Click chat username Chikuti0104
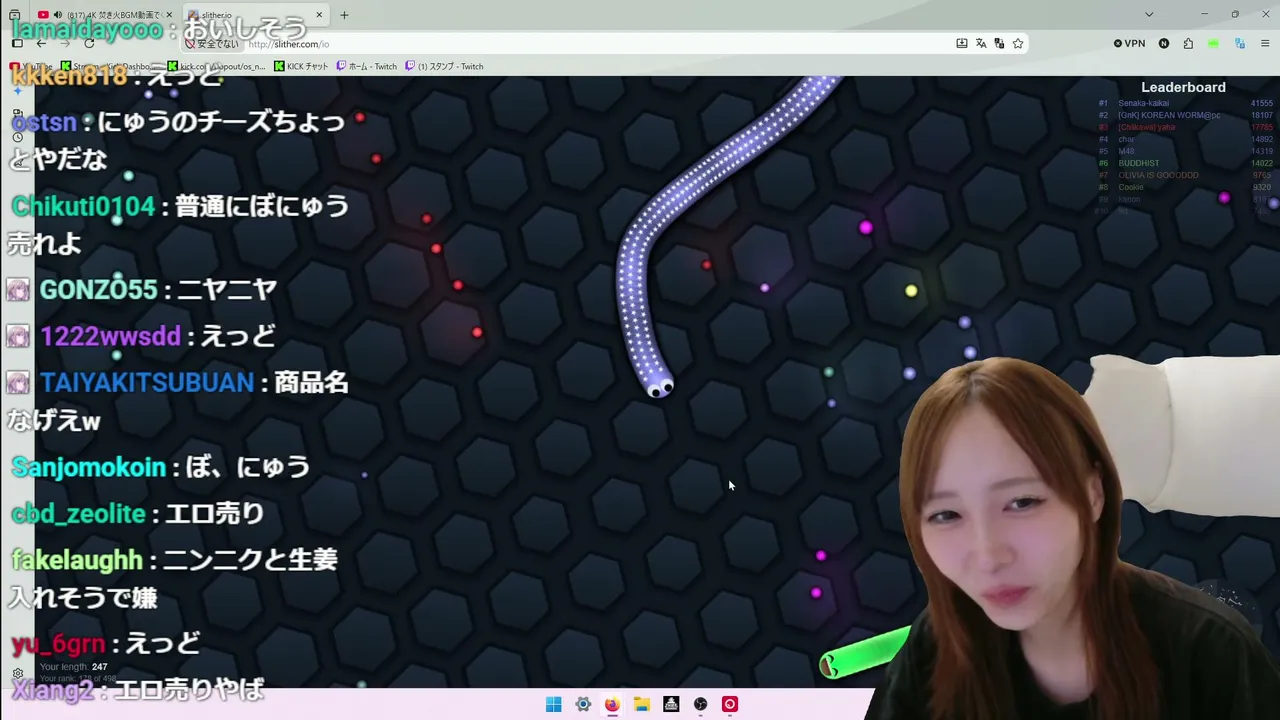The height and width of the screenshot is (720, 1280). pyautogui.click(x=83, y=207)
